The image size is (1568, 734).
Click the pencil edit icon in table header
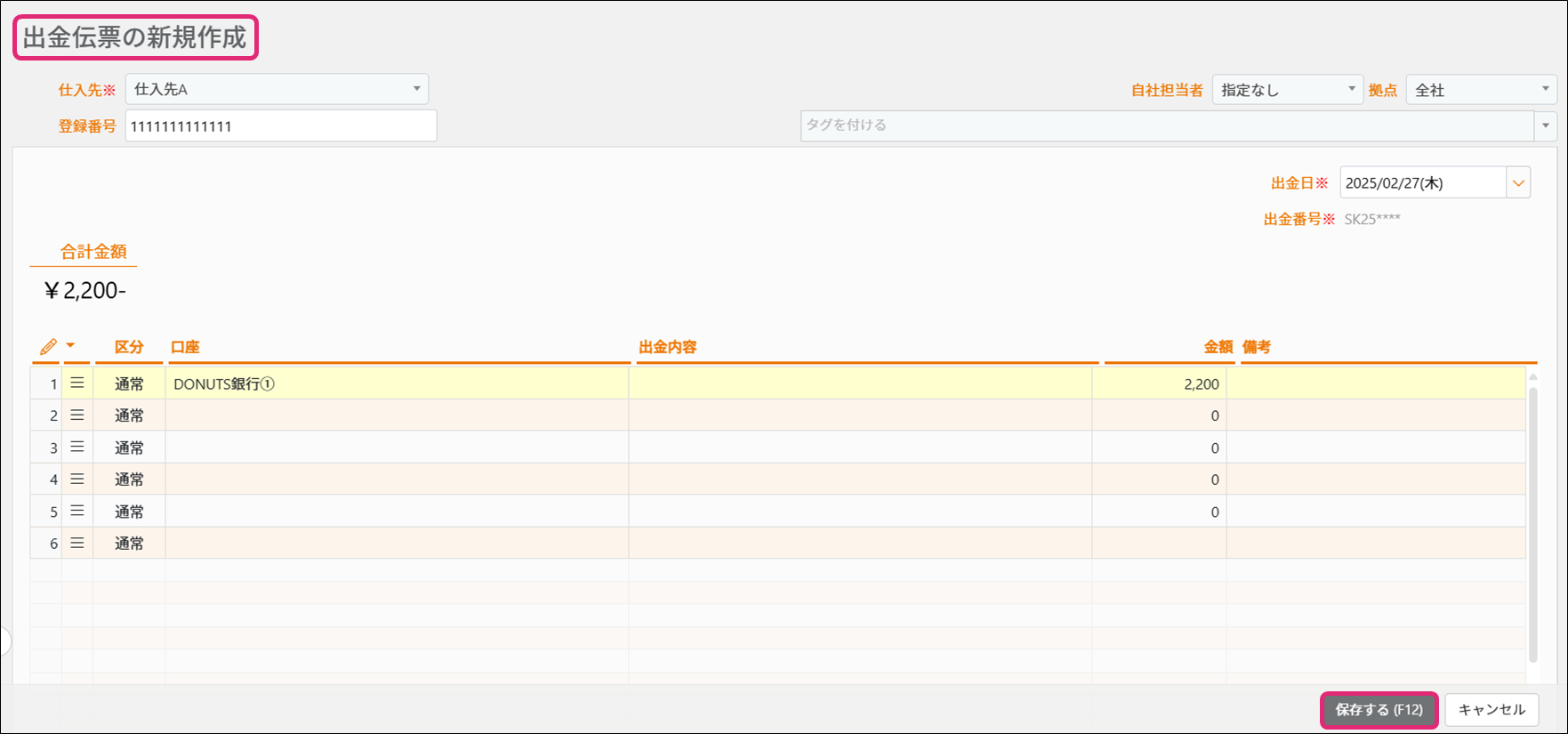coord(48,346)
